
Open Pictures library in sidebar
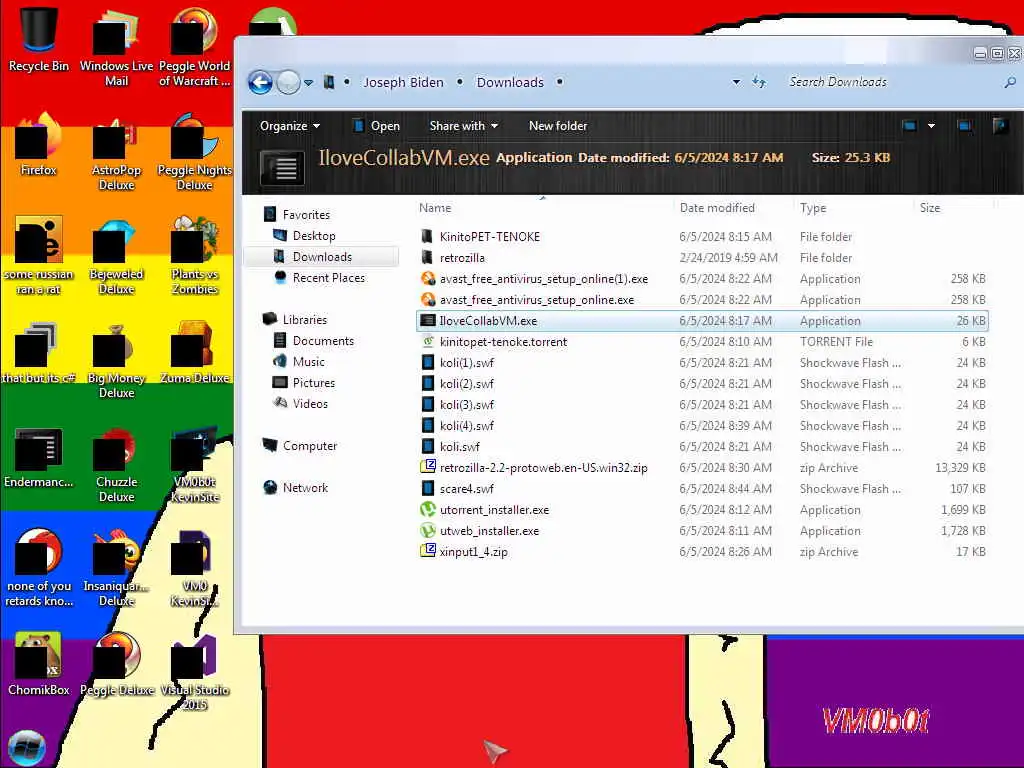(x=313, y=382)
